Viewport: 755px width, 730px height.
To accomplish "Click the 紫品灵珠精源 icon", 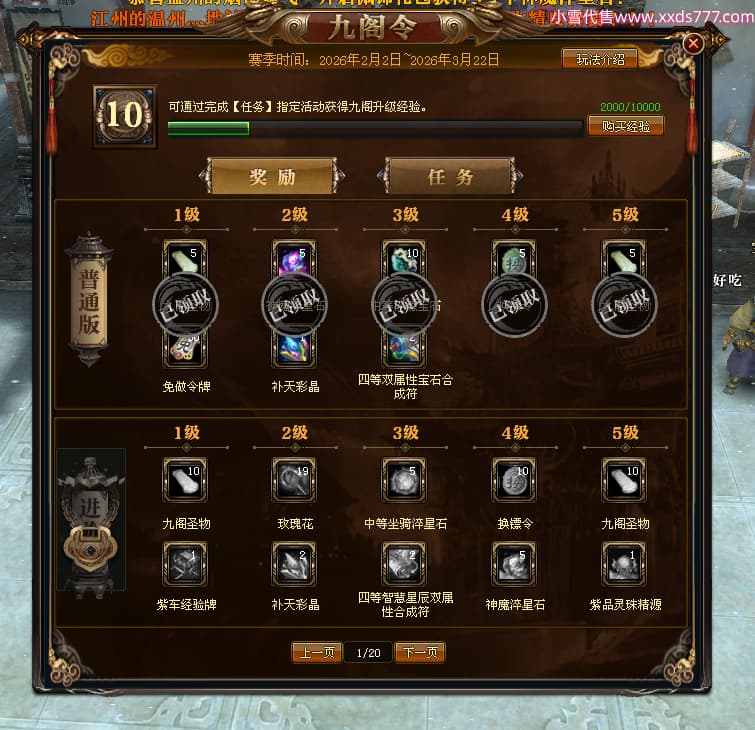I will (x=624, y=564).
